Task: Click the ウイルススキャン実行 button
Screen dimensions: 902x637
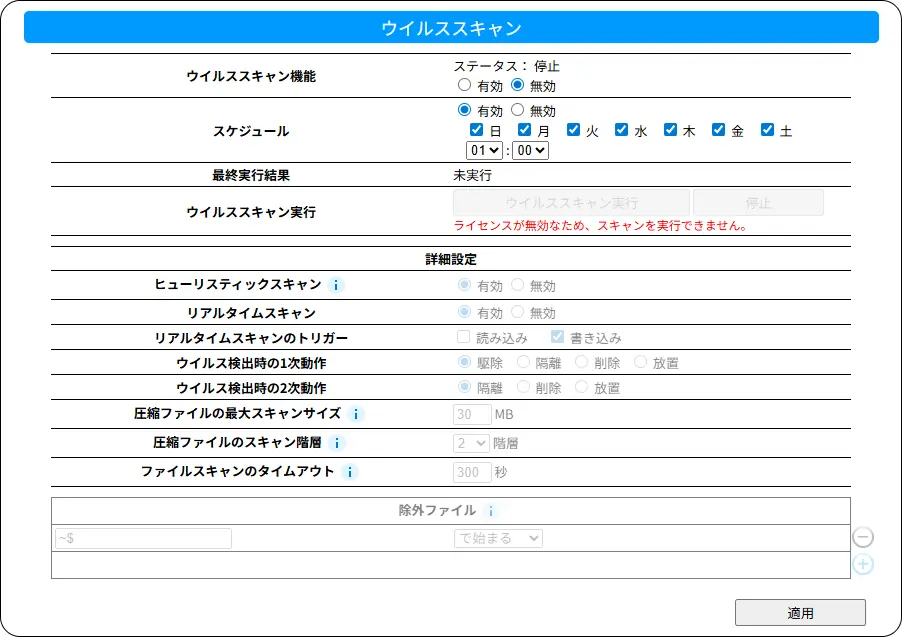Action: [x=571, y=203]
